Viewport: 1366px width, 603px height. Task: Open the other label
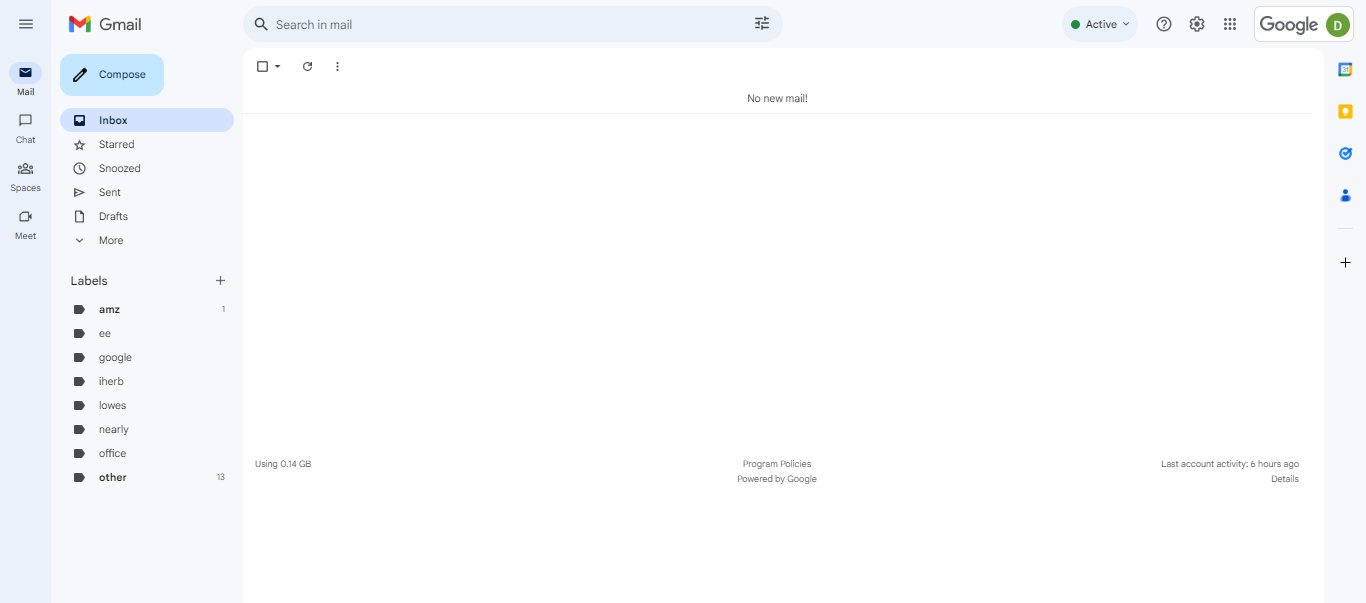click(x=147, y=478)
